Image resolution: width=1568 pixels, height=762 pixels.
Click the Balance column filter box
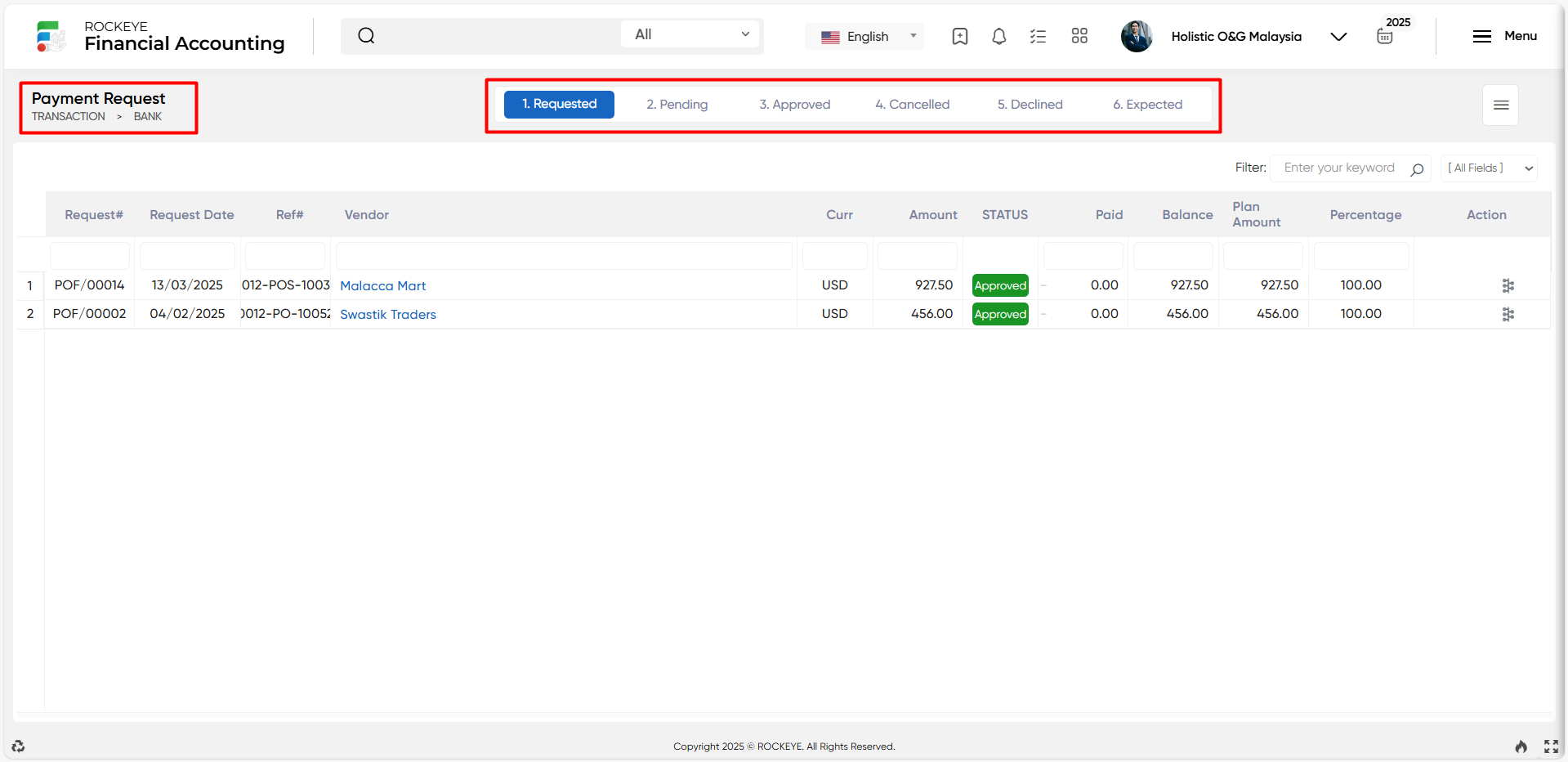tap(1173, 256)
